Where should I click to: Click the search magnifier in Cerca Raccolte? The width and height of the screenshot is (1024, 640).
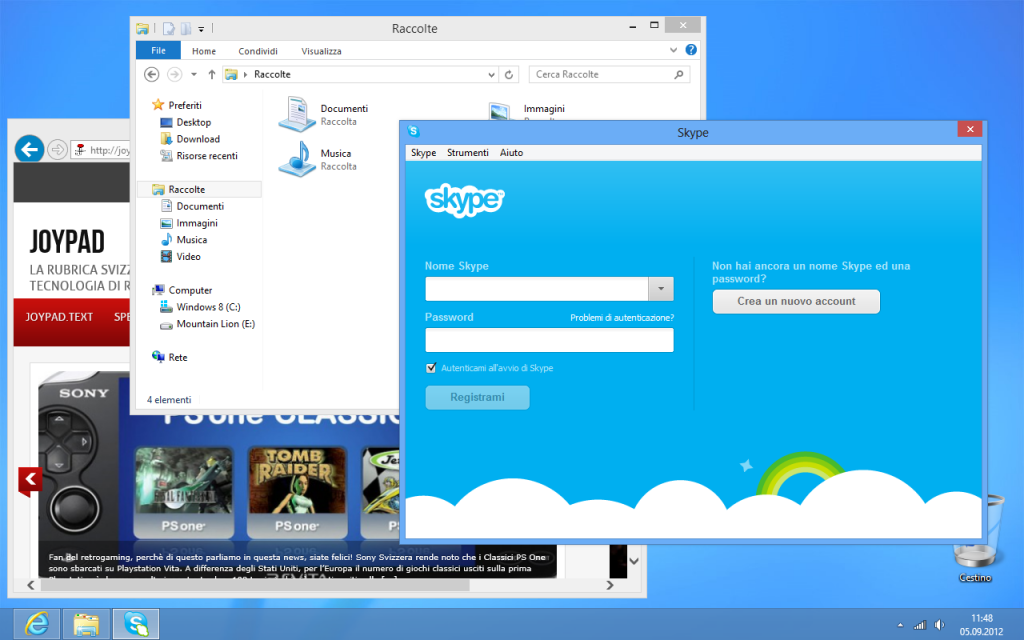coord(679,74)
